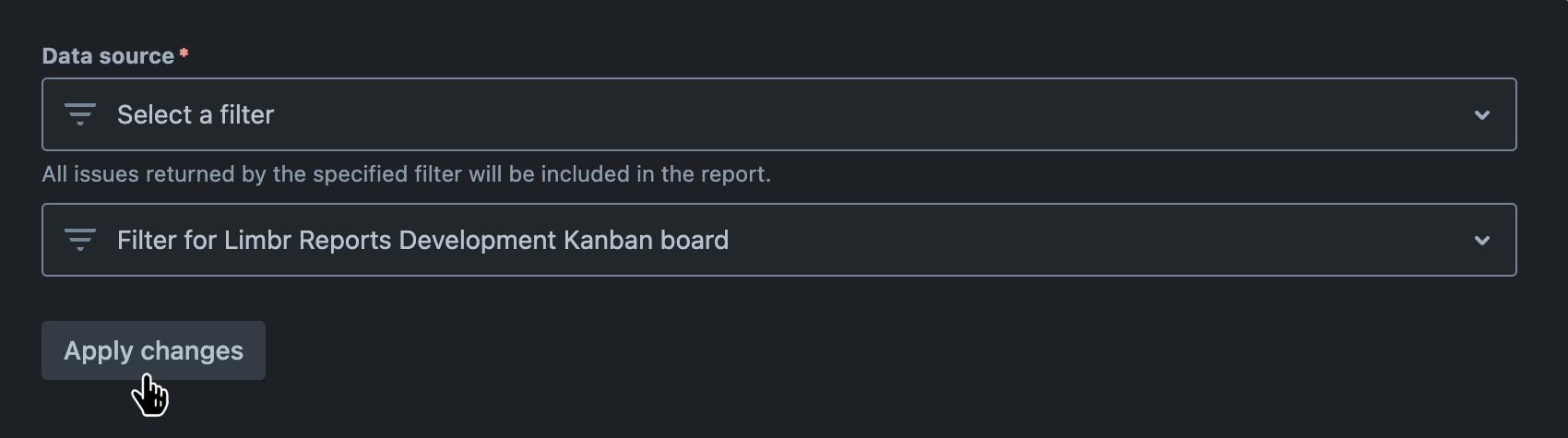Click the "All issues returned by the specified filter" helper text

406,174
